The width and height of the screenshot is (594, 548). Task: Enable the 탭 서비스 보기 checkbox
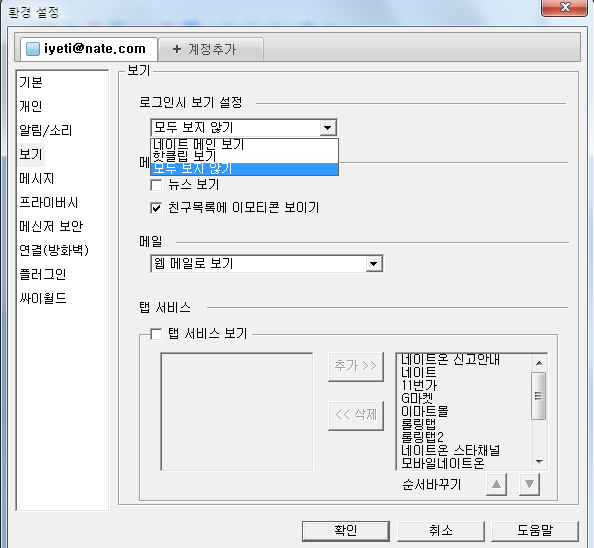click(156, 334)
